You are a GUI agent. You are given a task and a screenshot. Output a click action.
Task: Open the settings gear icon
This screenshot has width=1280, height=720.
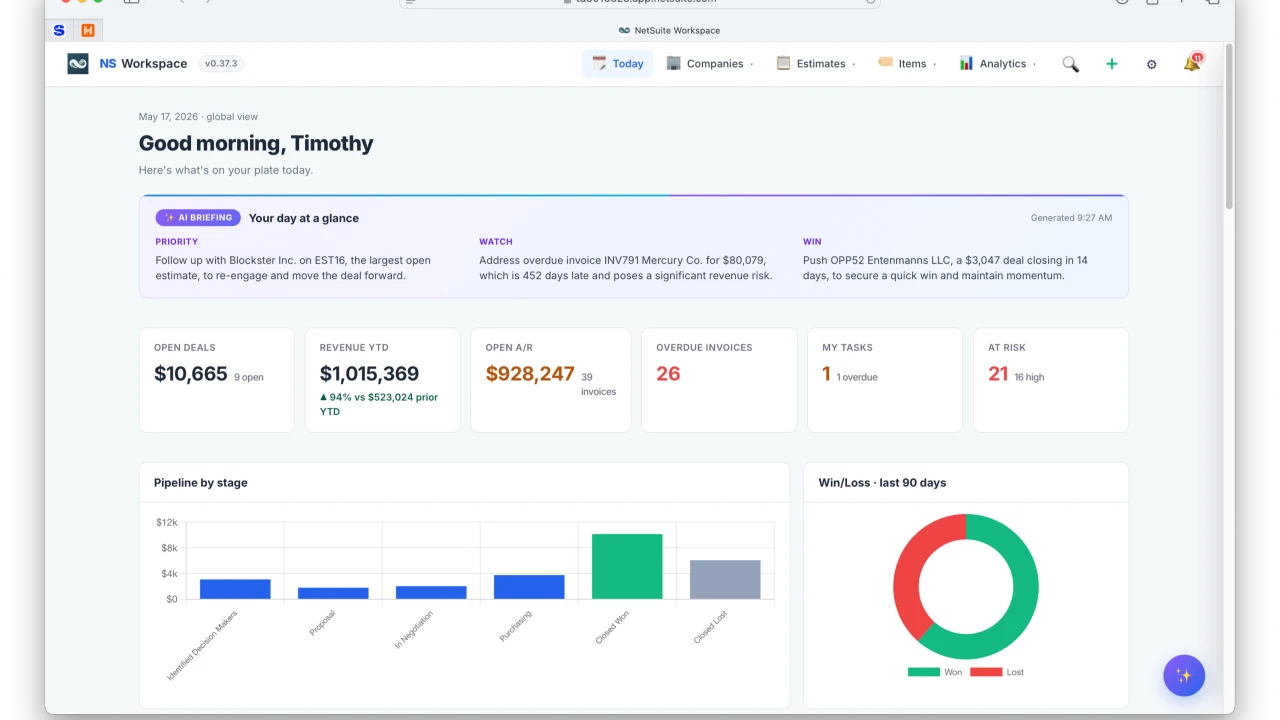[1151, 64]
